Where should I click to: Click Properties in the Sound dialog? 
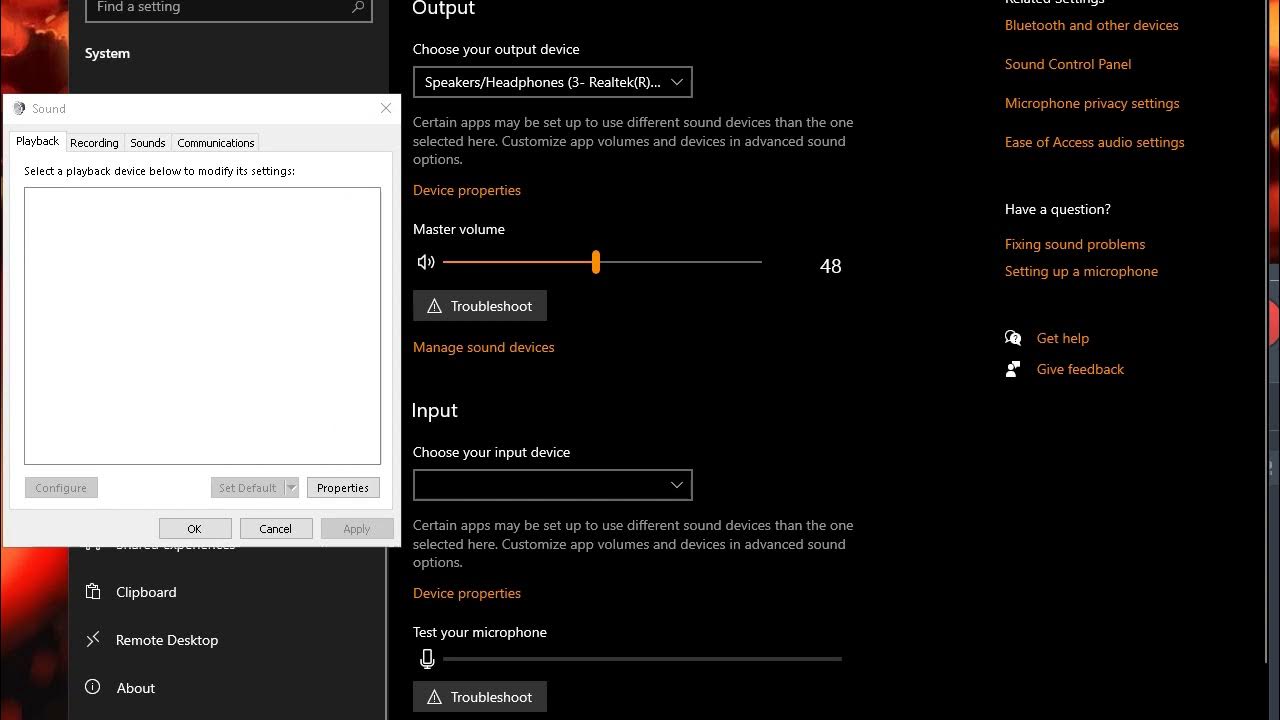click(x=343, y=488)
